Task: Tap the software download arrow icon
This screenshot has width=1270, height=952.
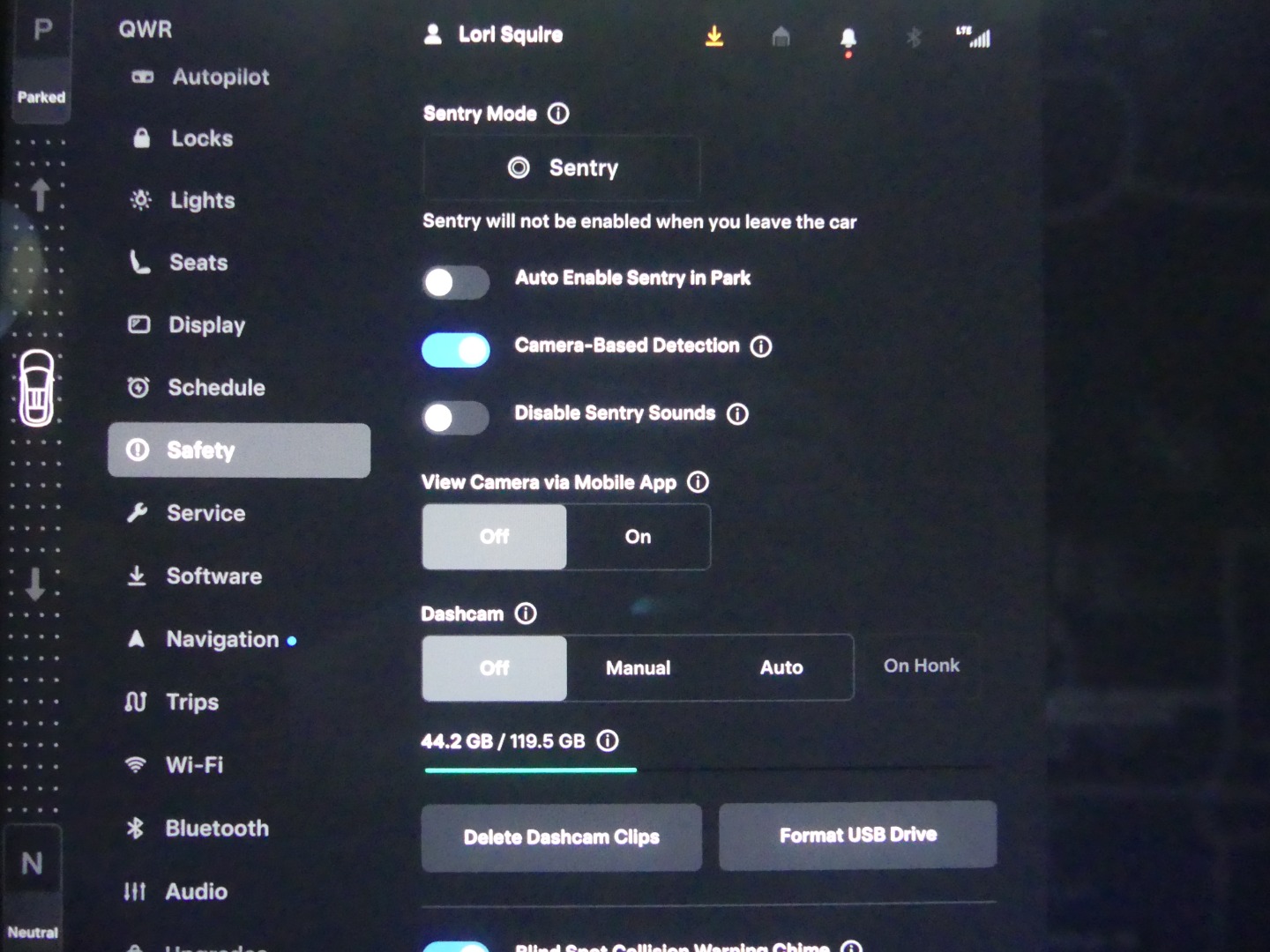Action: 714,36
